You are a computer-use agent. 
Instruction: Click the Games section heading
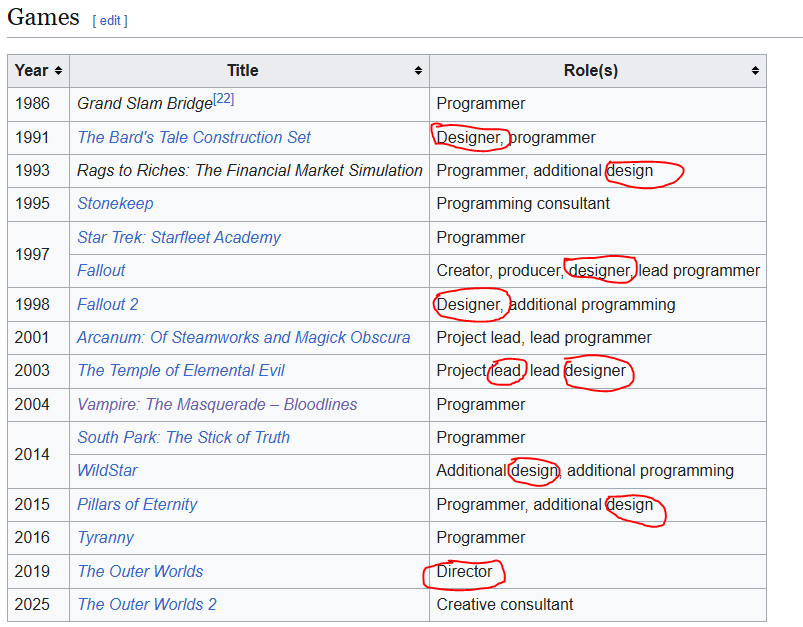click(x=43, y=17)
